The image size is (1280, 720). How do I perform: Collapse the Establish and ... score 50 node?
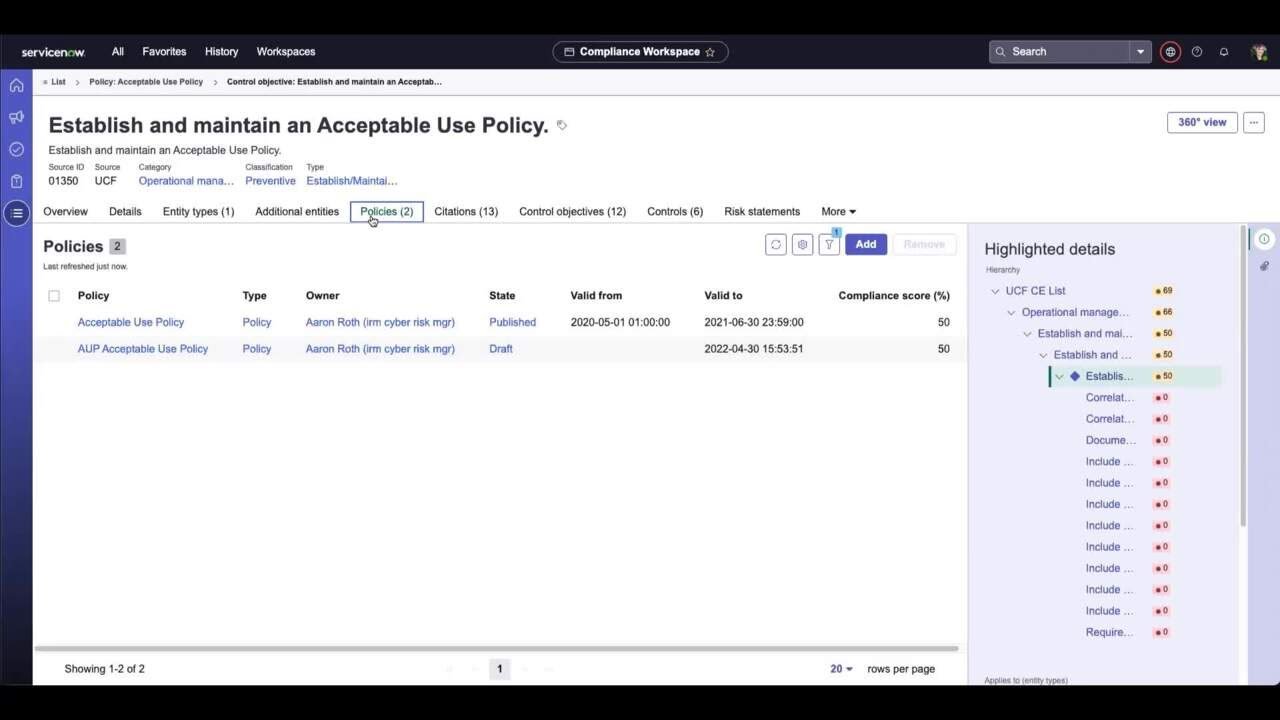(x=1043, y=355)
